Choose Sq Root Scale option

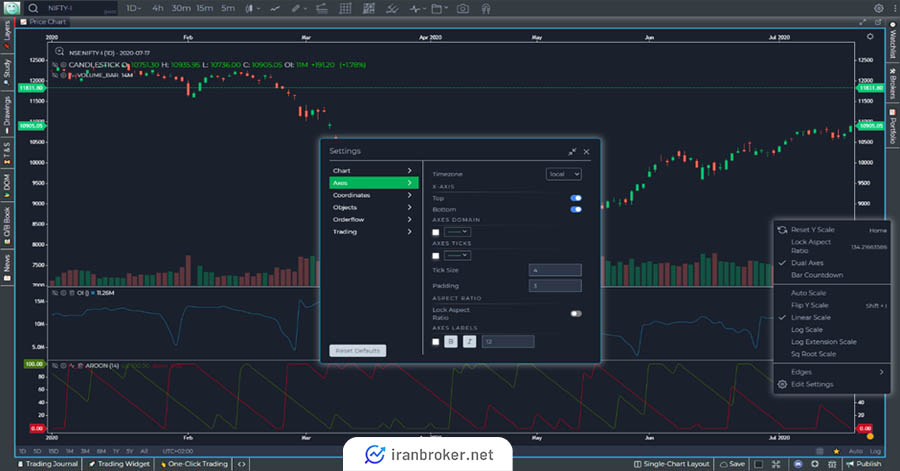point(813,354)
